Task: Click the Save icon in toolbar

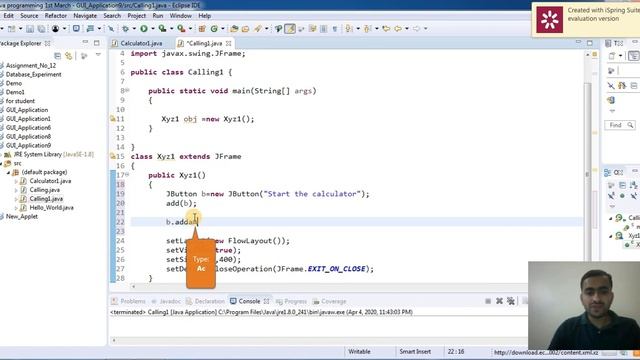Action: (30, 29)
